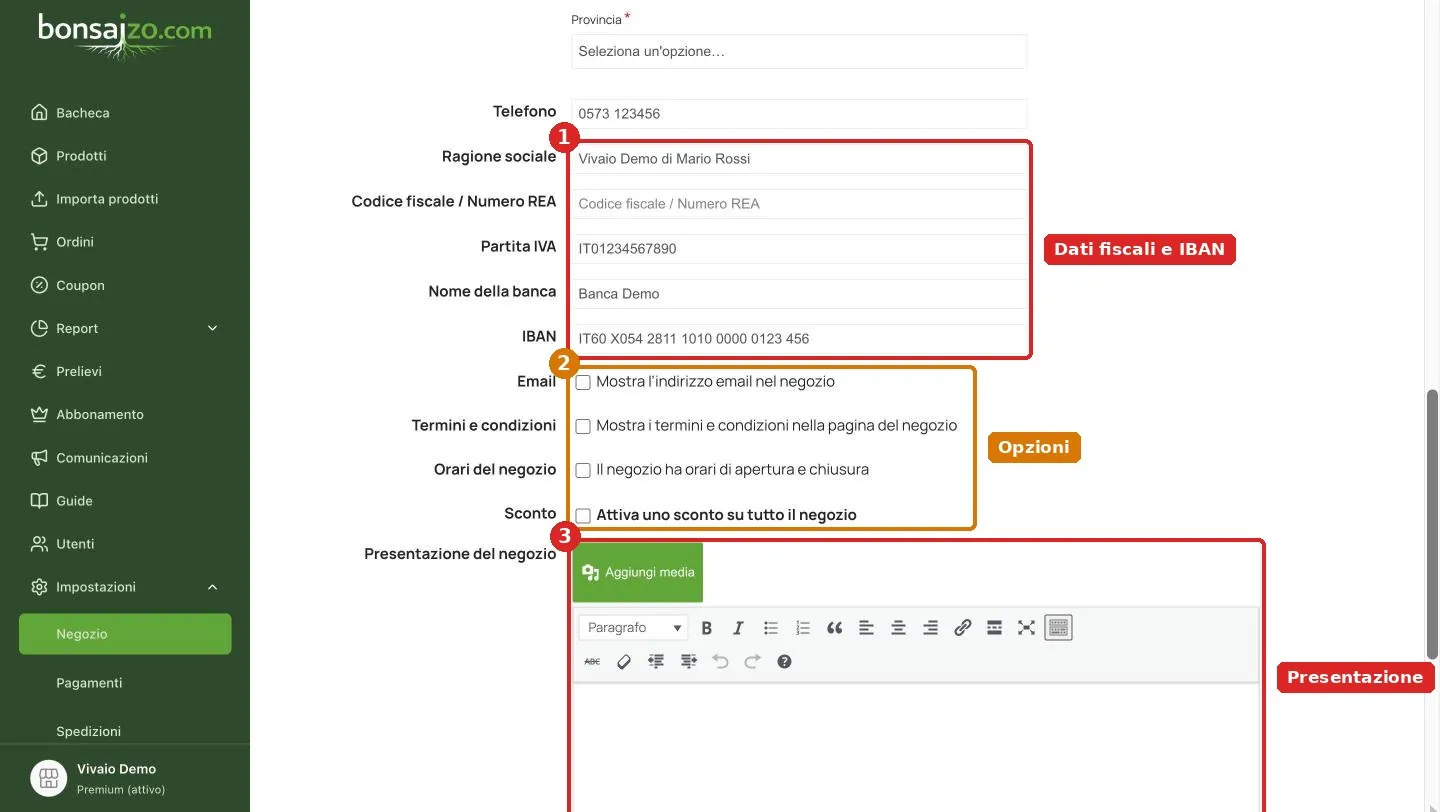
Task: Open the Paragrafo format dropdown
Action: point(634,628)
